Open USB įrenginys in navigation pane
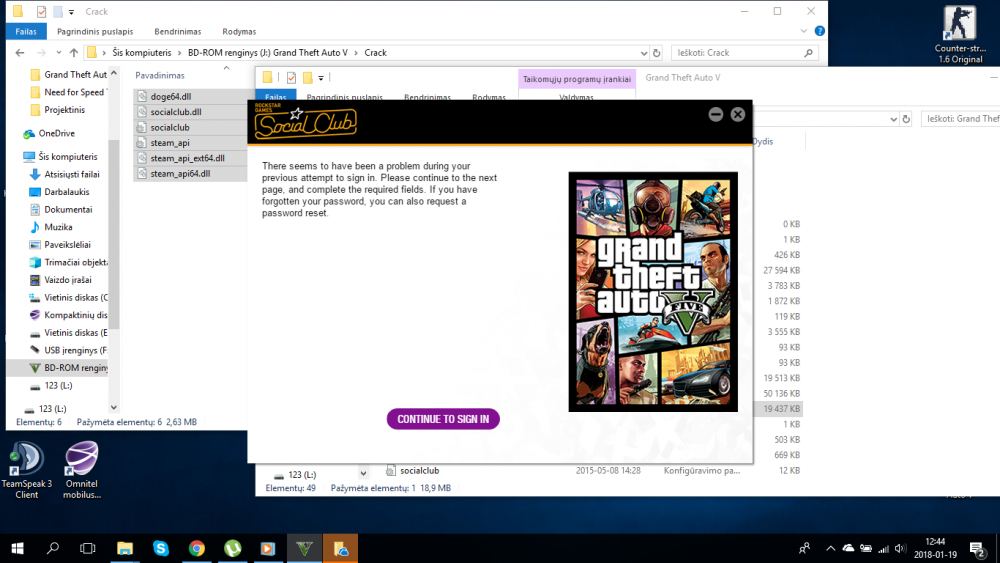The image size is (1000, 563). [75, 350]
